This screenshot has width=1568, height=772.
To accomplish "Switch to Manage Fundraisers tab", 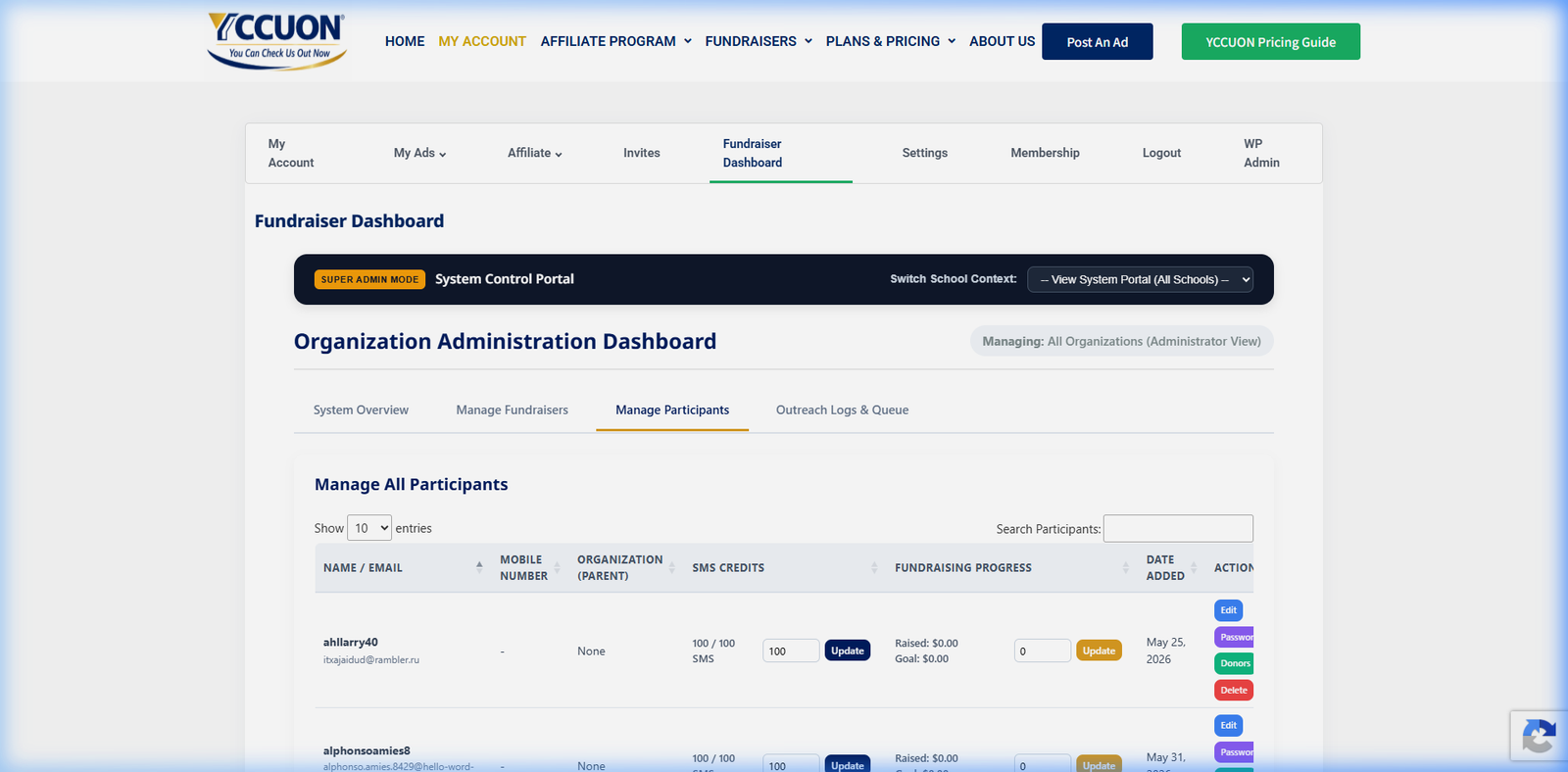I will (512, 410).
